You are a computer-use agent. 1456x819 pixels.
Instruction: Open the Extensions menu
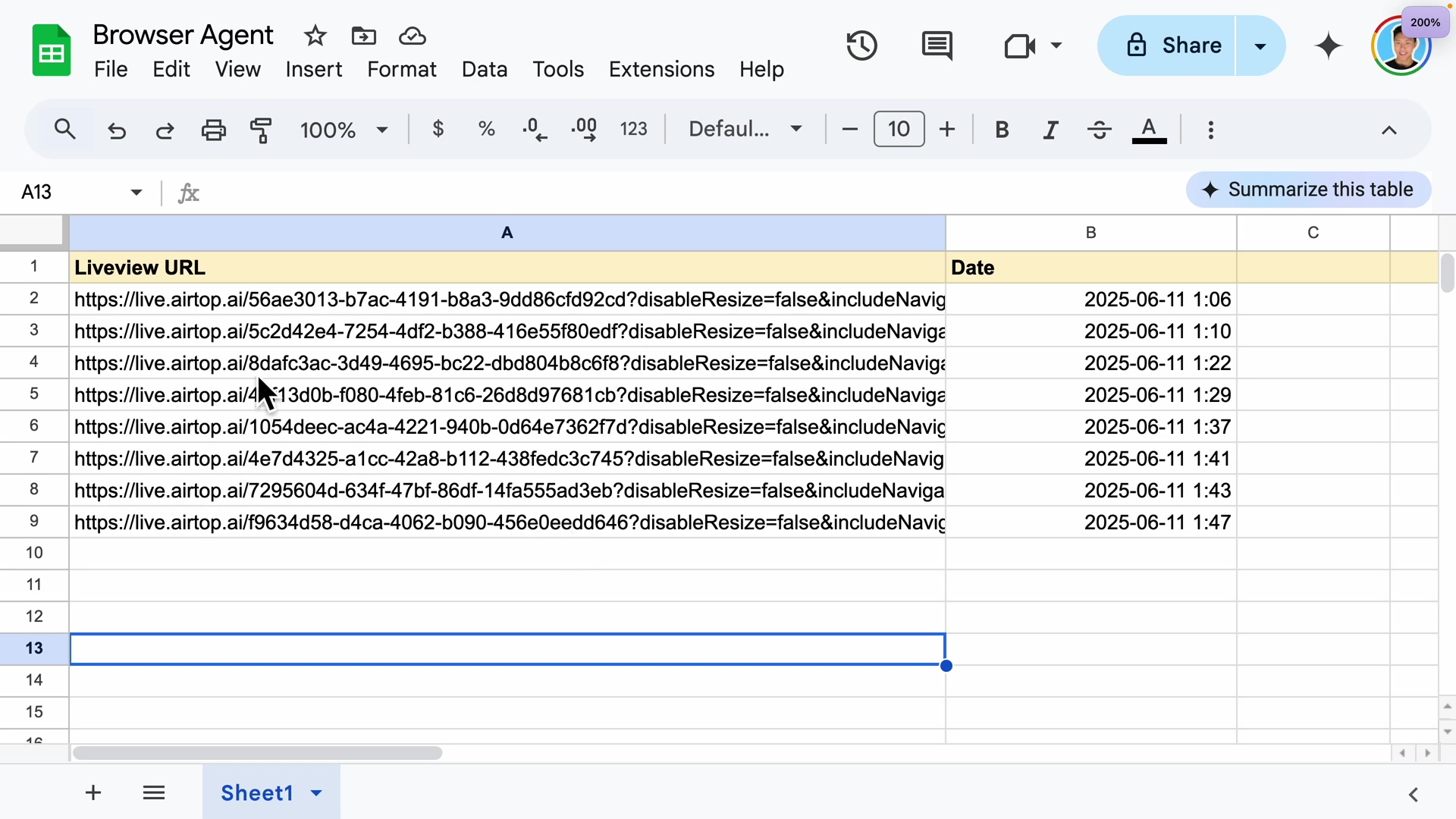pos(661,70)
